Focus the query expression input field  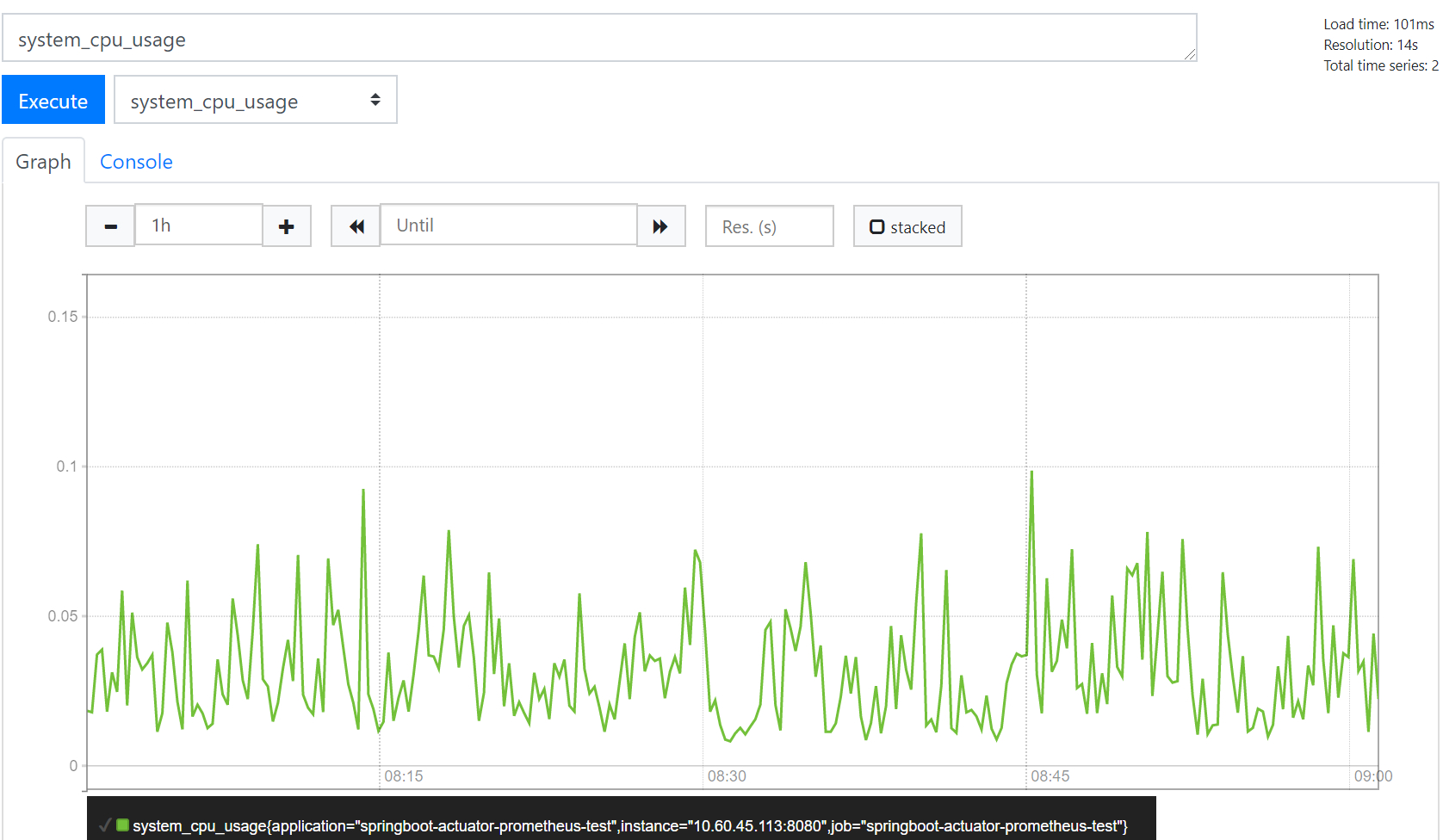[x=599, y=38]
